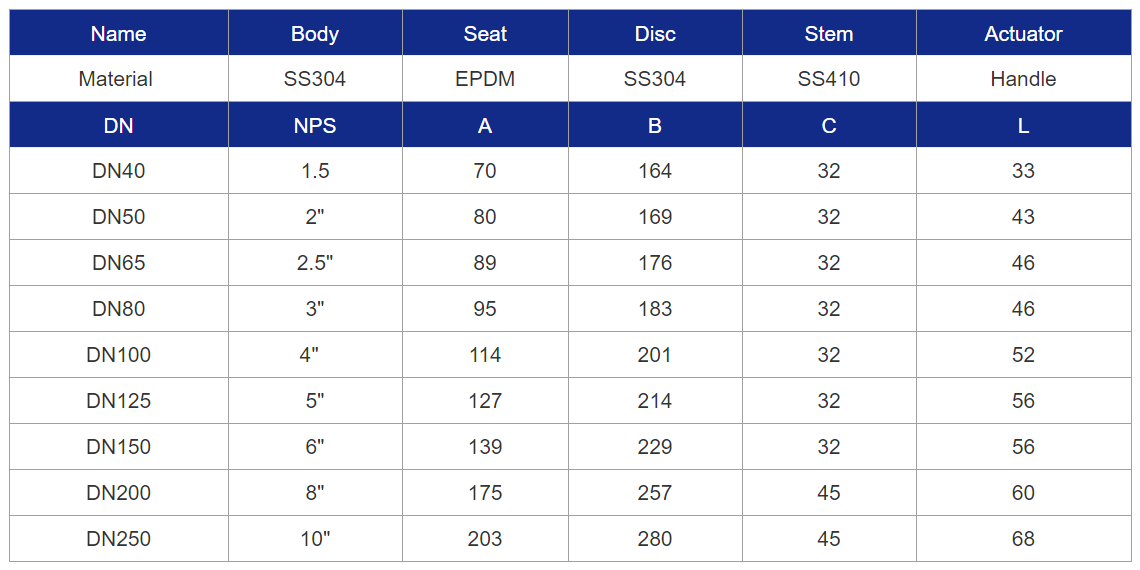
Task: Select the DN65 row label
Action: [x=119, y=262]
